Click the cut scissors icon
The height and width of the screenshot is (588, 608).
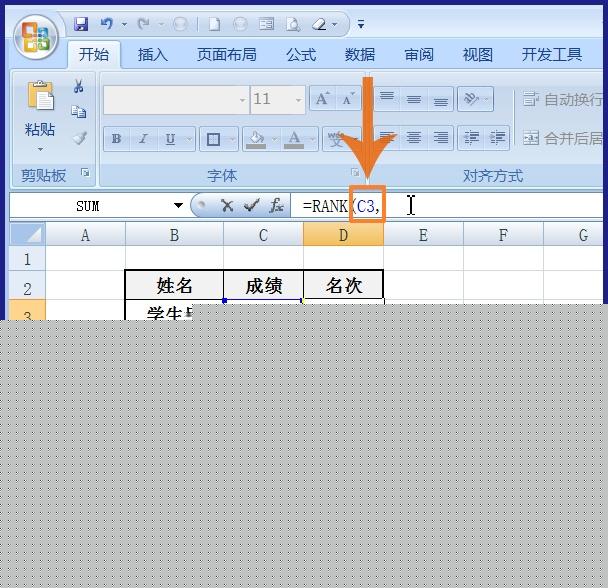[x=79, y=86]
